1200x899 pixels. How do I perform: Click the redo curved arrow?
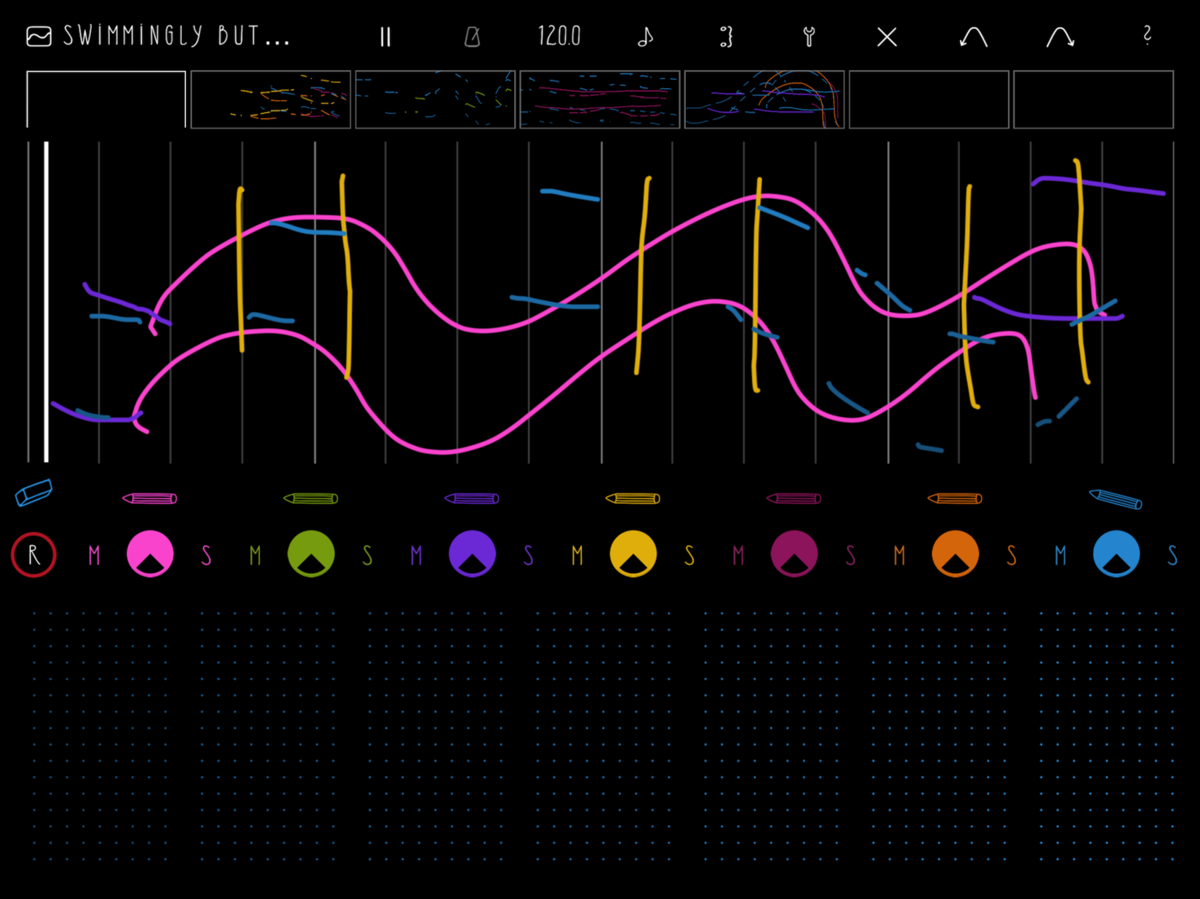1060,37
